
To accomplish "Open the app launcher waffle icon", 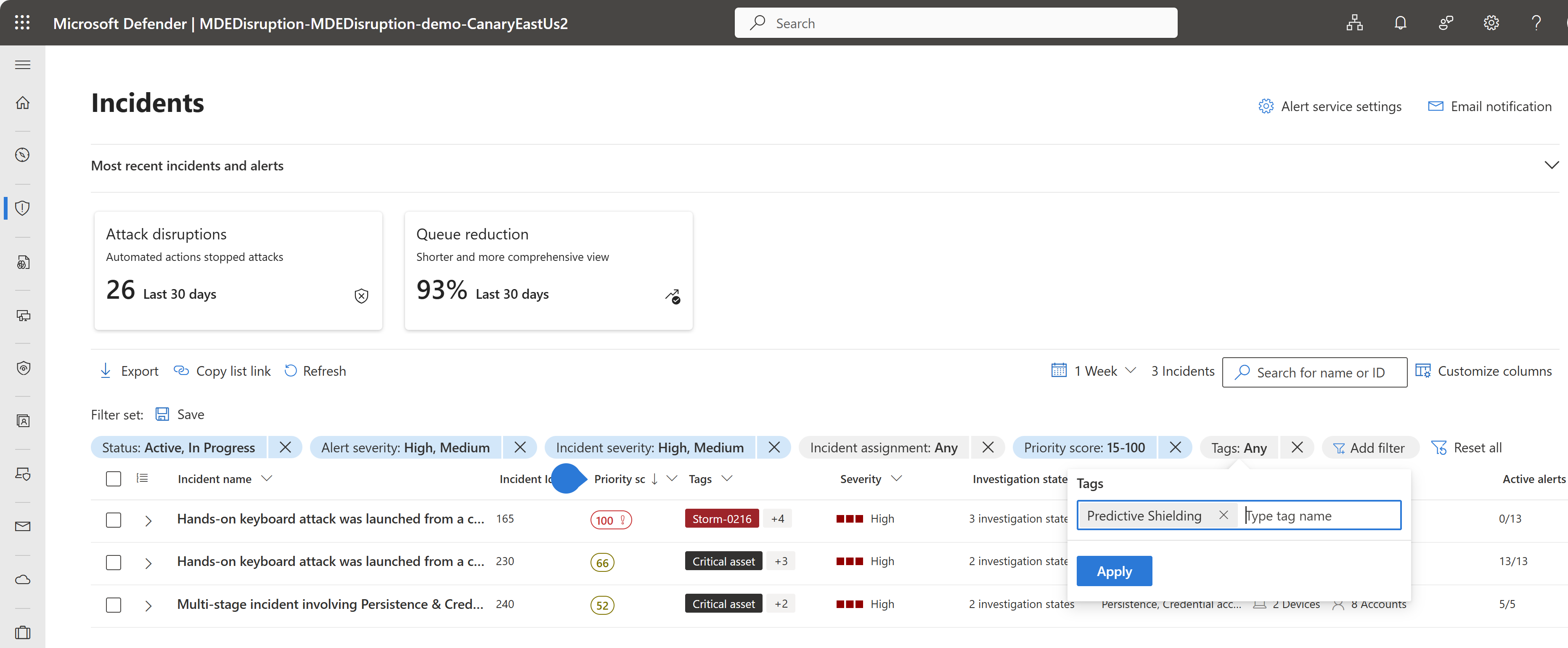I will pos(23,23).
